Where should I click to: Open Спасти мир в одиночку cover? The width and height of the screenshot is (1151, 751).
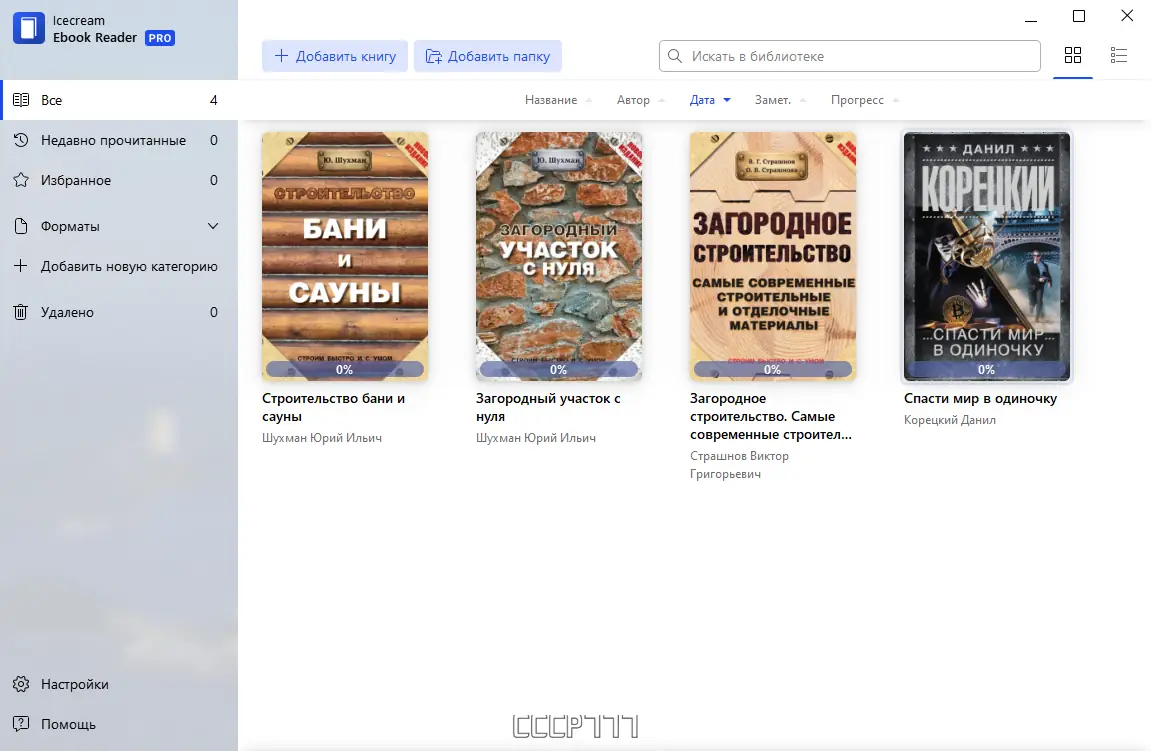coord(987,256)
